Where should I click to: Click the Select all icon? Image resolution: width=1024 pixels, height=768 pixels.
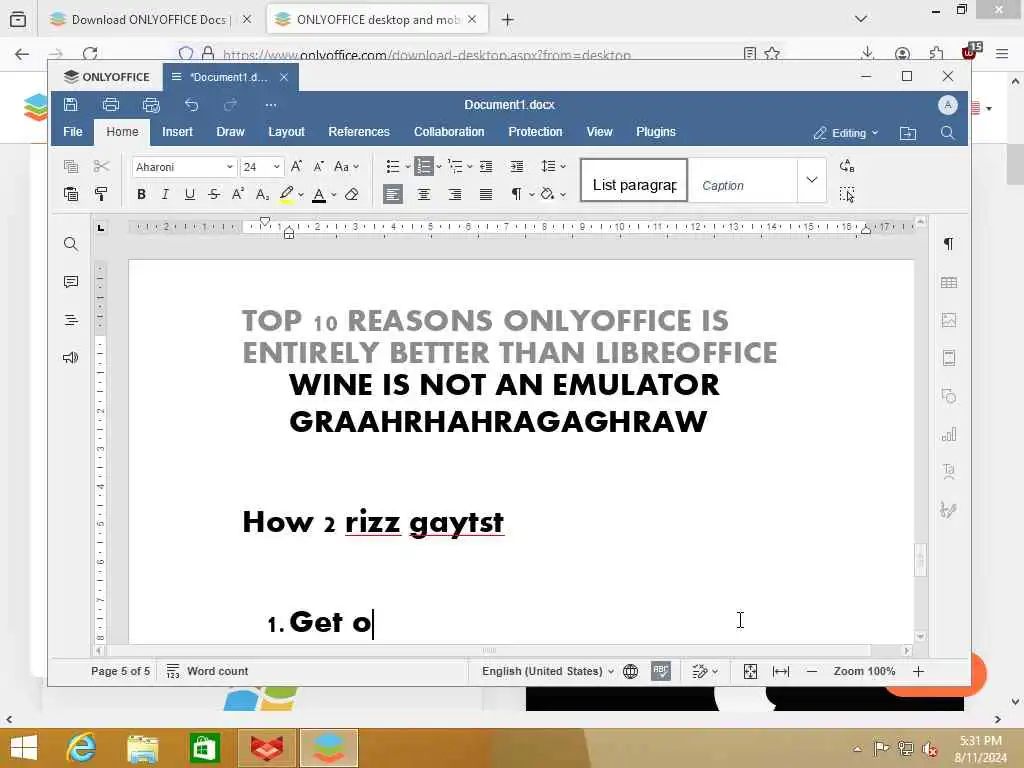coord(847,195)
